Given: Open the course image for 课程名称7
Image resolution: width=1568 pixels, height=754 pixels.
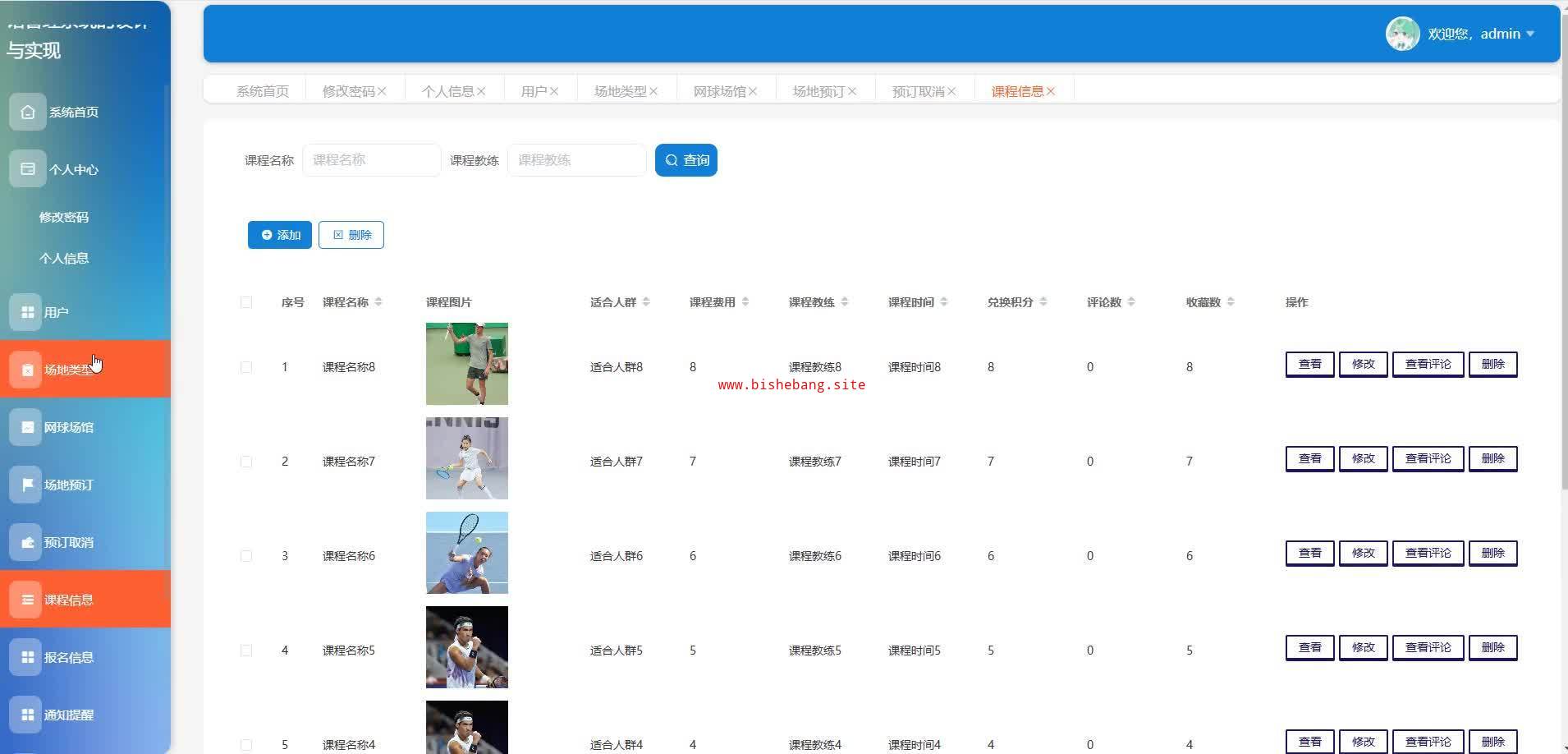Looking at the screenshot, I should 467,458.
